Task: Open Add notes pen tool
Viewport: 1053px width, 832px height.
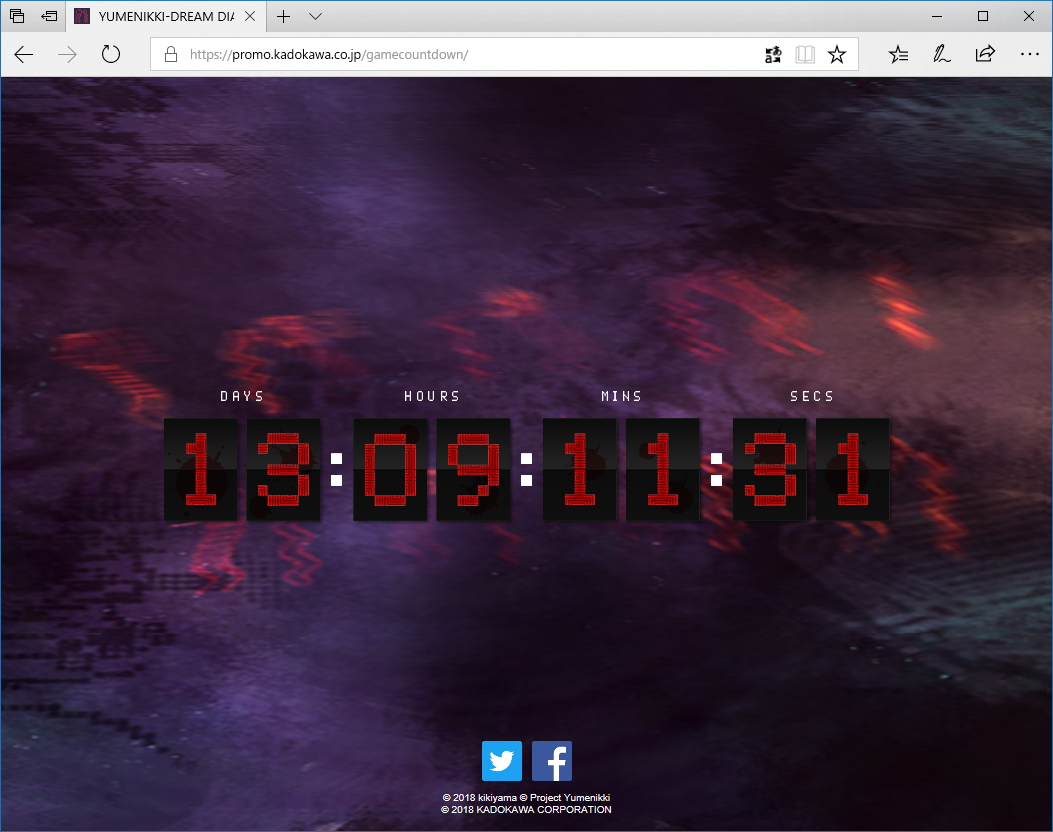Action: [942, 54]
